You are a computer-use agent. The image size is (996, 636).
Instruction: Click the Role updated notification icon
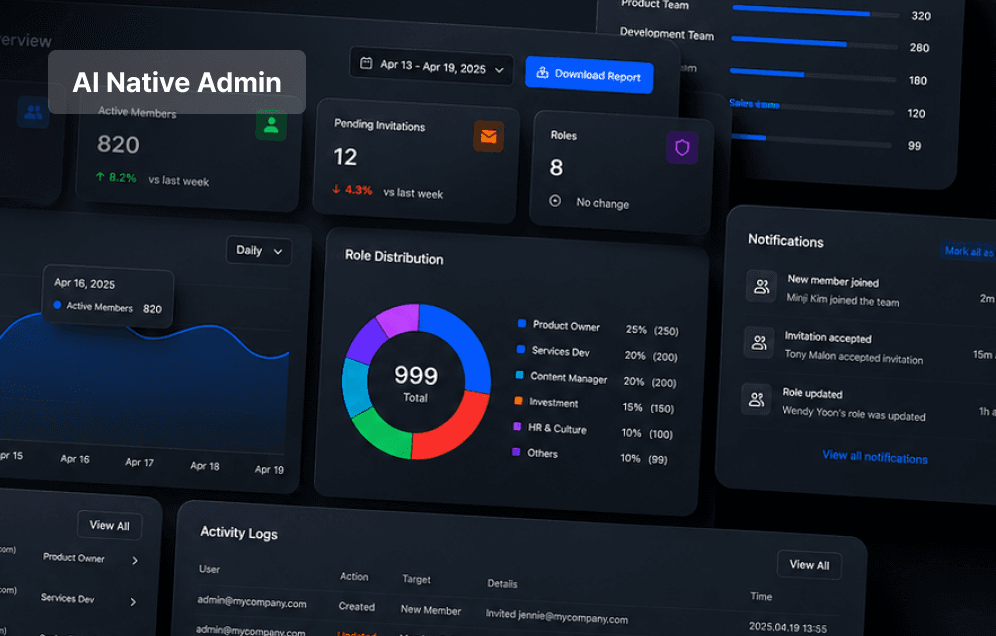(x=757, y=399)
